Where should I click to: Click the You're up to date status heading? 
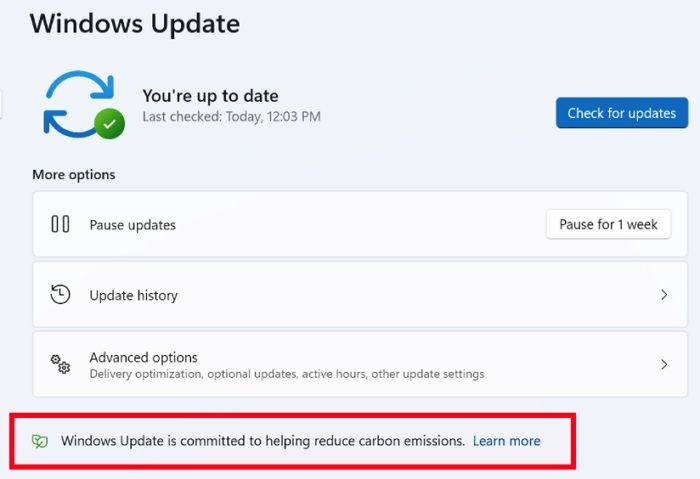pos(210,96)
